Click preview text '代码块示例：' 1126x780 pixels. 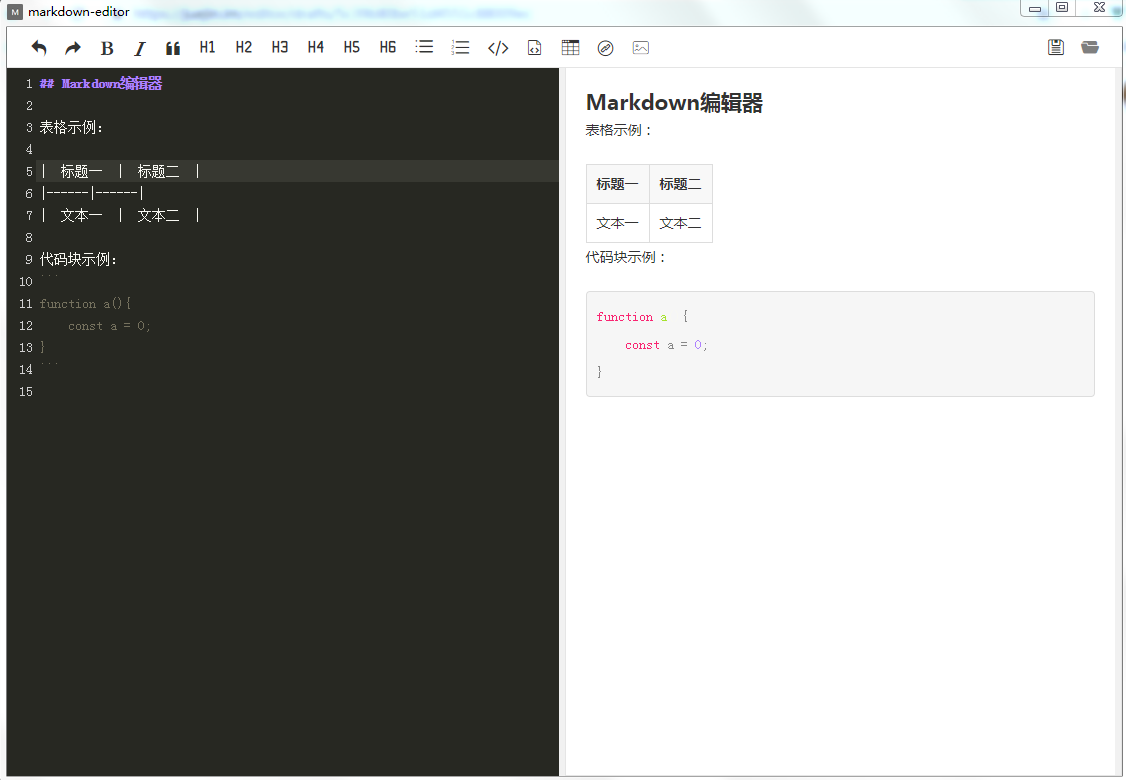click(x=626, y=257)
